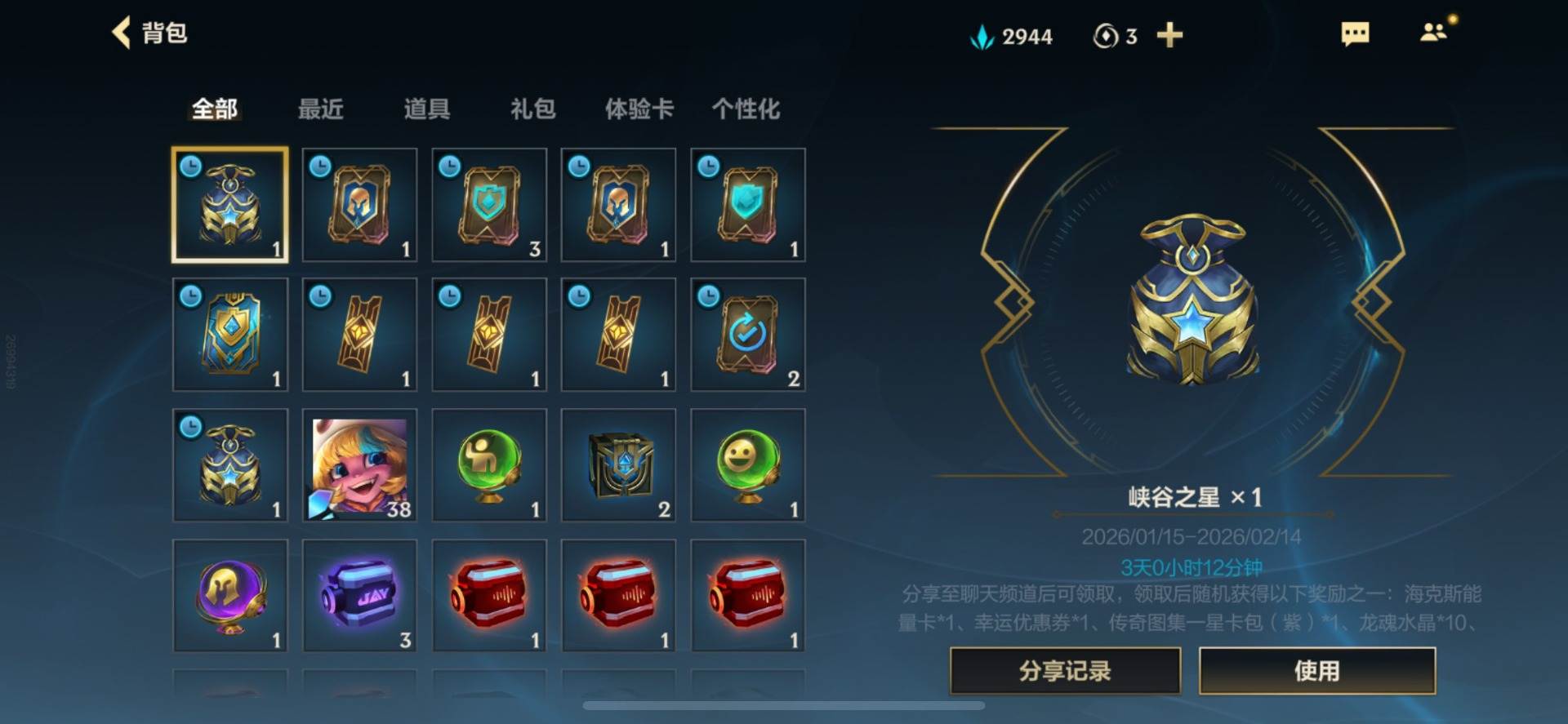Select the purple JAY boombox item
This screenshot has width=1568, height=724.
(x=359, y=595)
